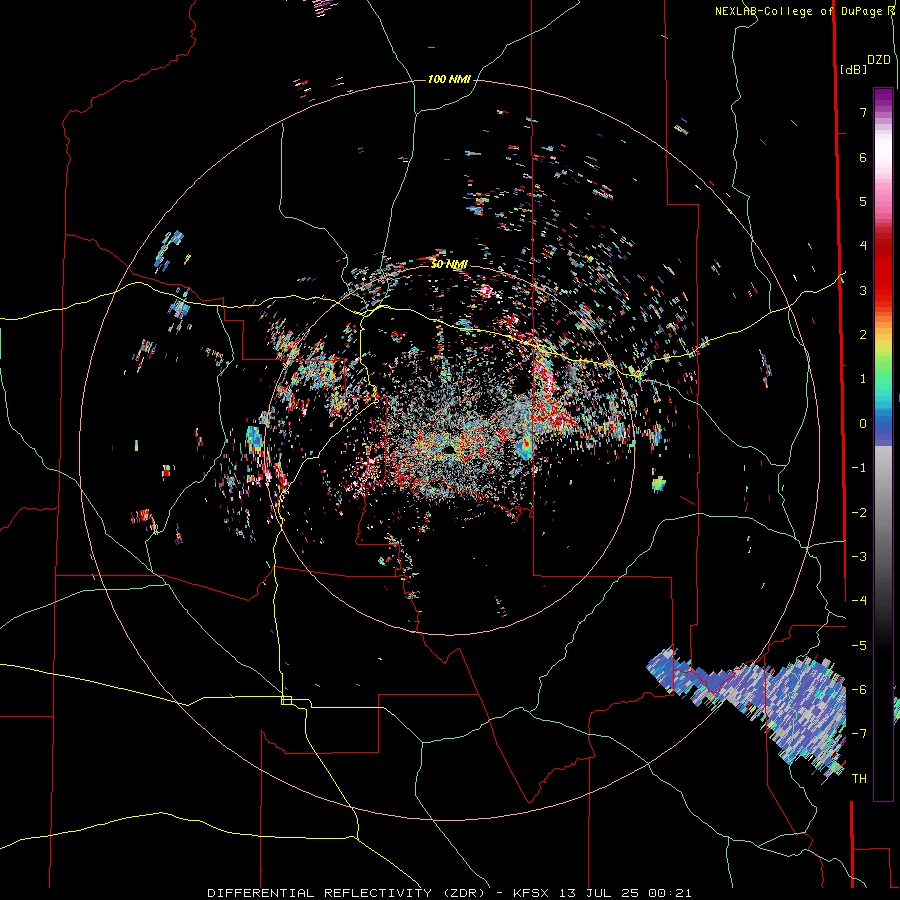This screenshot has height=900, width=900.
Task: Click the "-1" tick on the color scale
Action: click(859, 468)
